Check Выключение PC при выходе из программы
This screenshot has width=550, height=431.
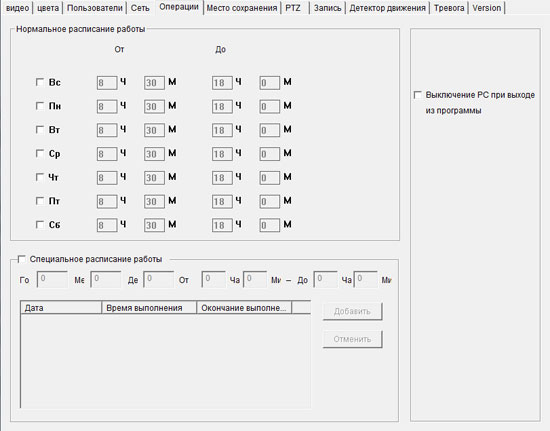[417, 95]
